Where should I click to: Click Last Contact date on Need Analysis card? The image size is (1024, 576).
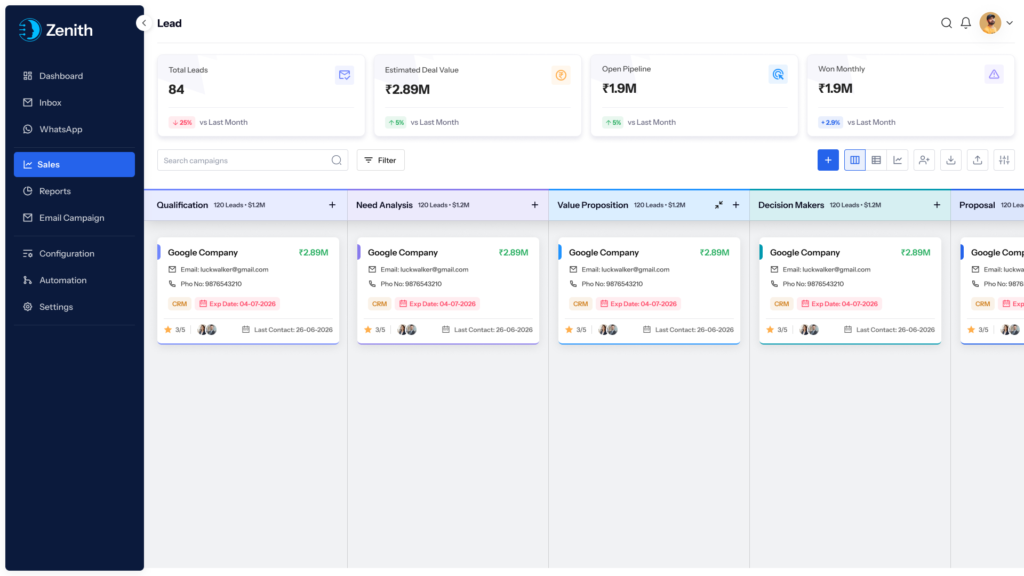coord(487,330)
